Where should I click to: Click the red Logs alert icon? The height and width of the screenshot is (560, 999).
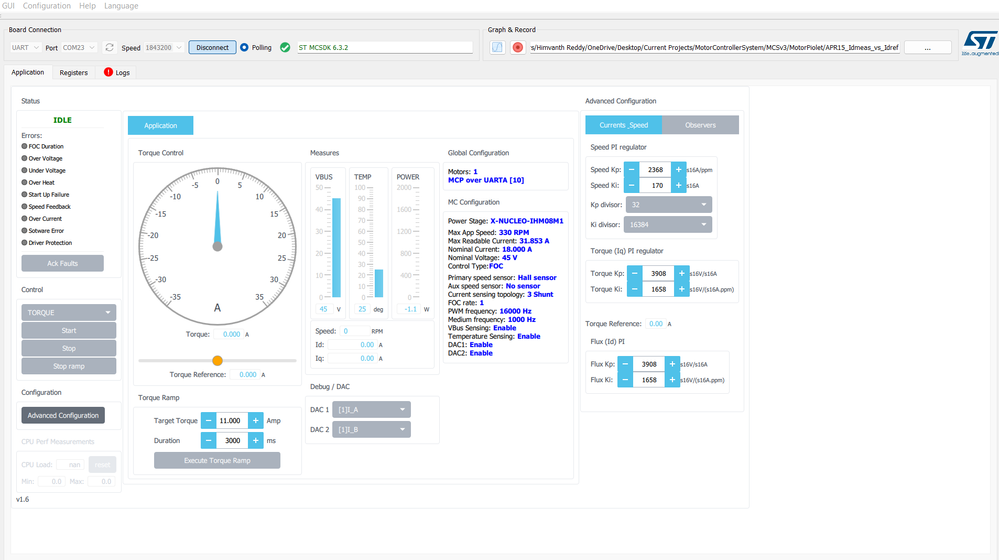coord(108,72)
